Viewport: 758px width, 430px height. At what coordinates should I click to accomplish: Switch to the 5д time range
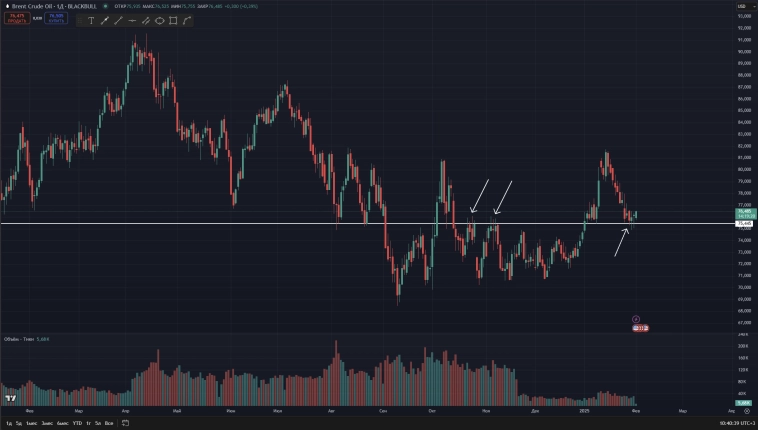click(19, 423)
